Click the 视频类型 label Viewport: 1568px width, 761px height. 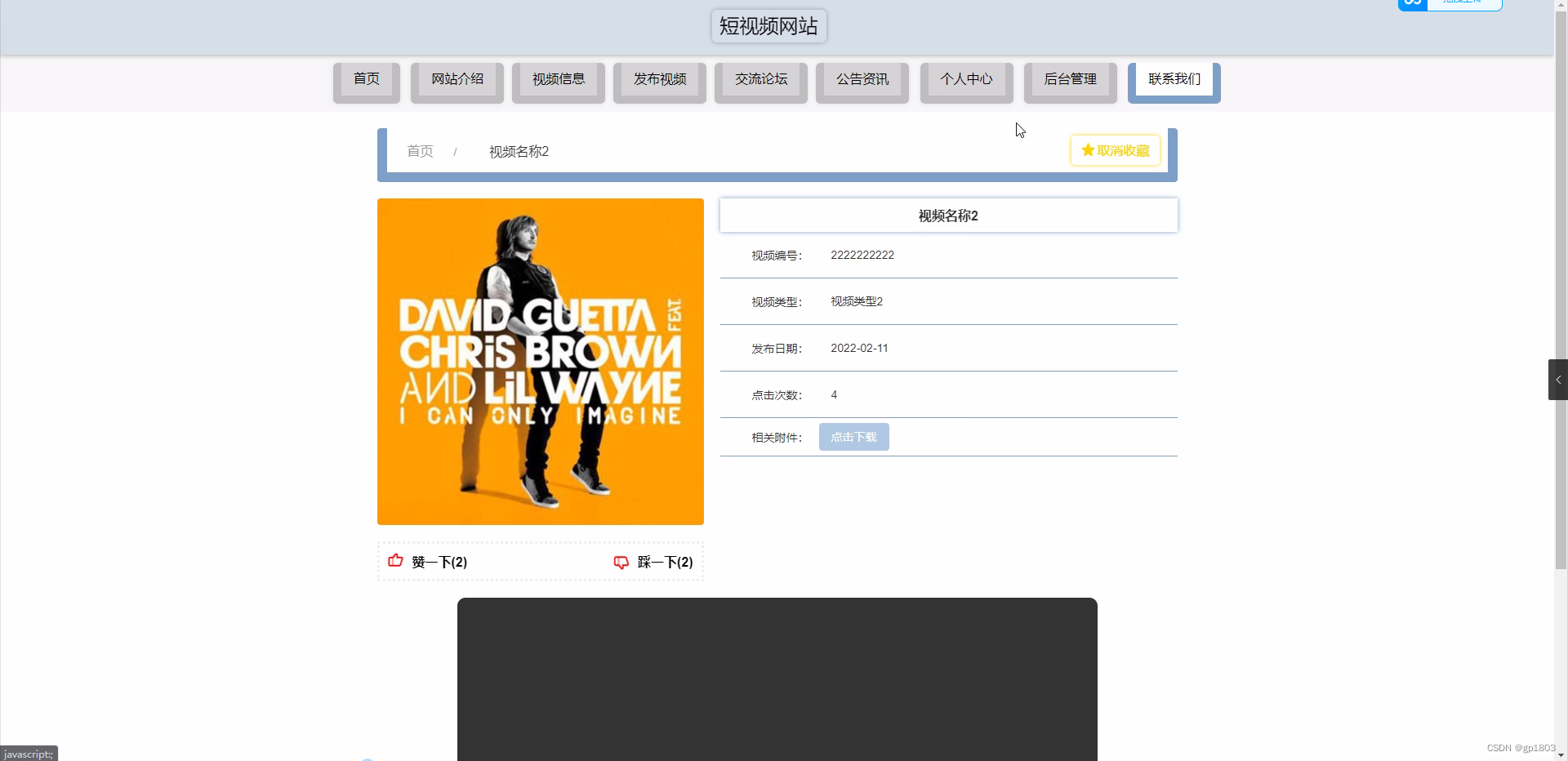[x=777, y=302]
